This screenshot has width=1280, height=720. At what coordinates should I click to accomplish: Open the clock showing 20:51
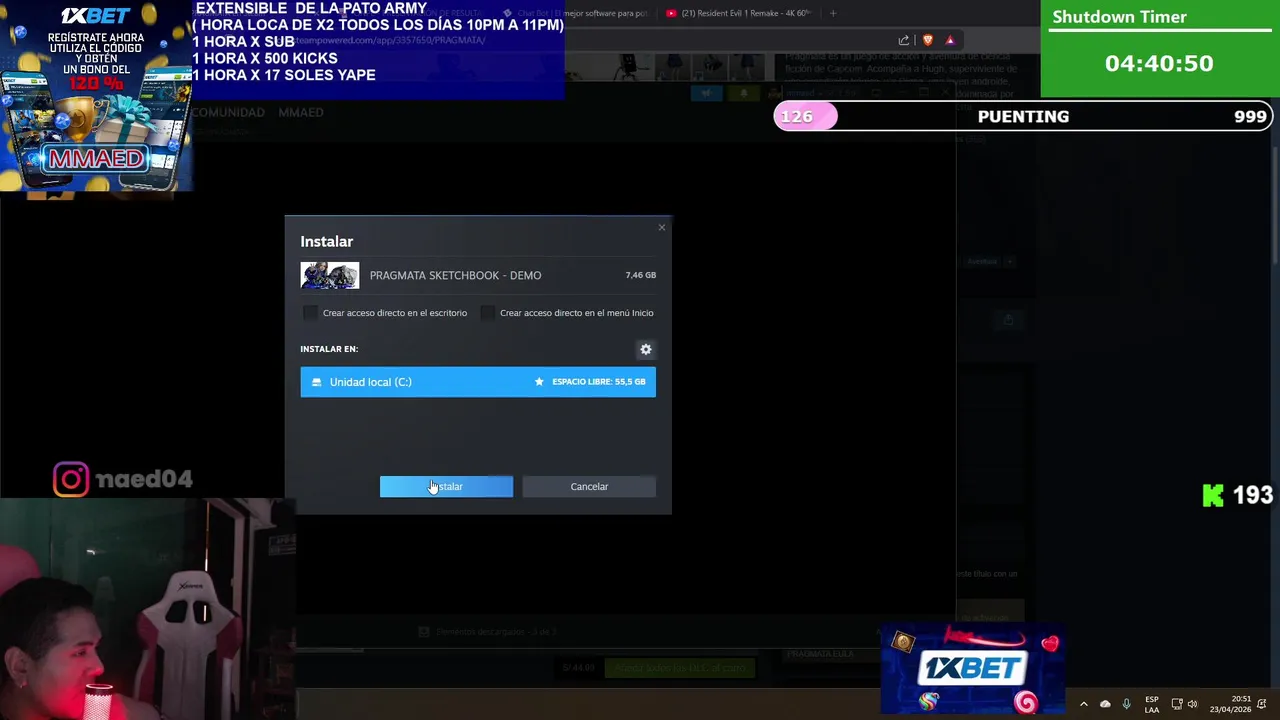pyautogui.click(x=1230, y=704)
